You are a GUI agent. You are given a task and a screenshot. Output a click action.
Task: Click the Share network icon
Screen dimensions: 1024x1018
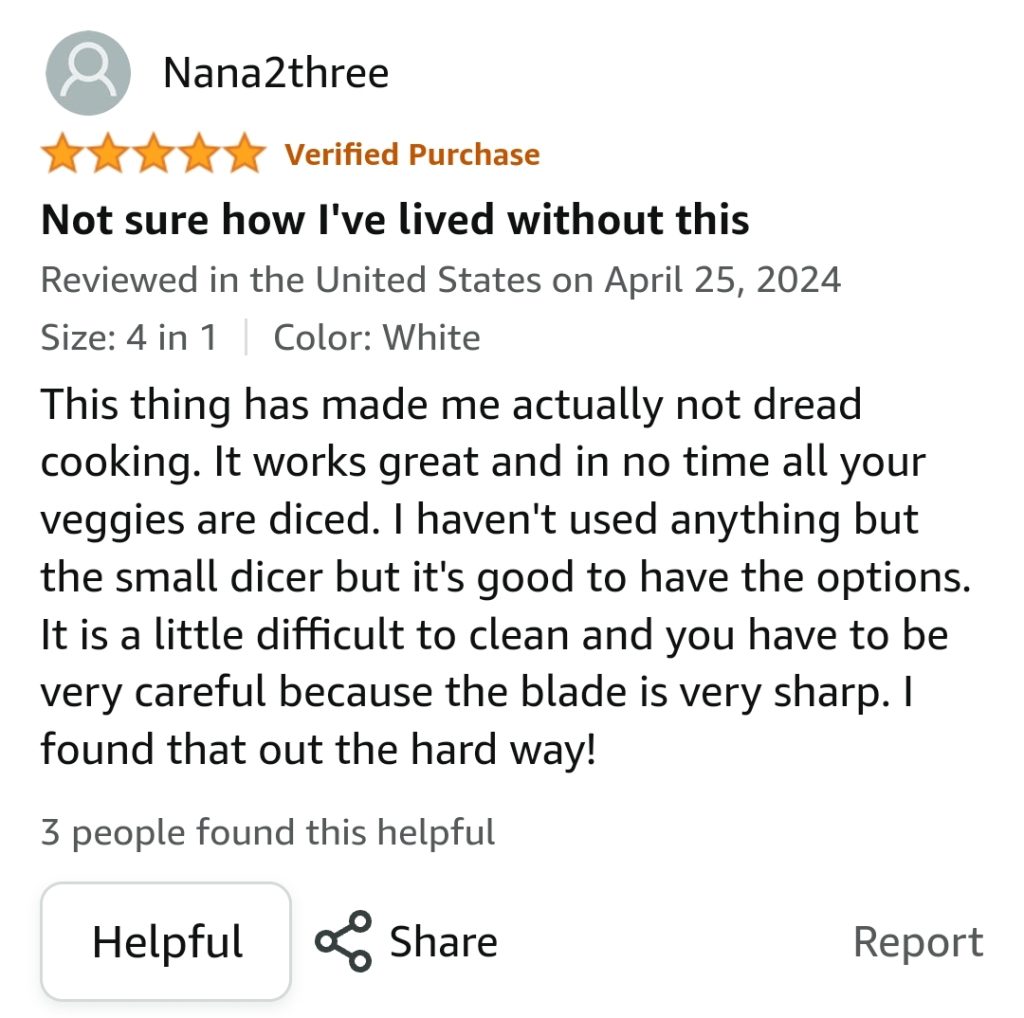[x=344, y=942]
